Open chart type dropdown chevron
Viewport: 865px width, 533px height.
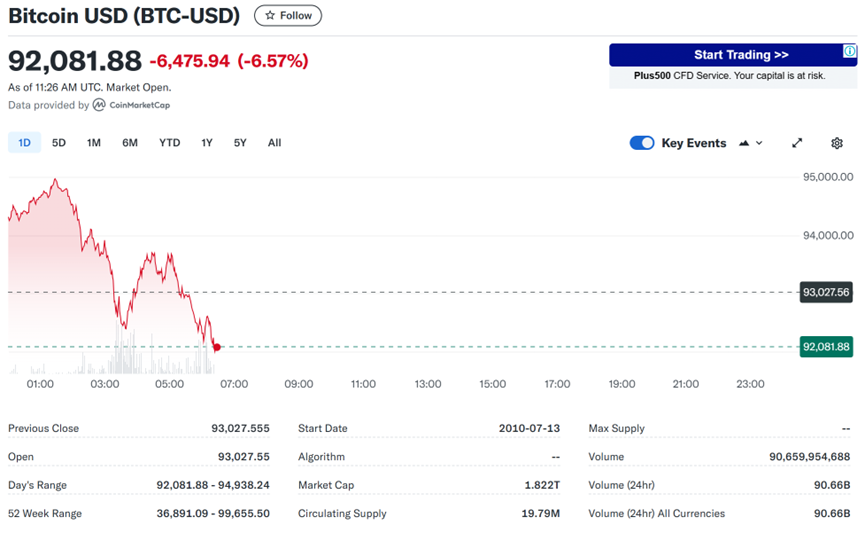click(x=759, y=143)
